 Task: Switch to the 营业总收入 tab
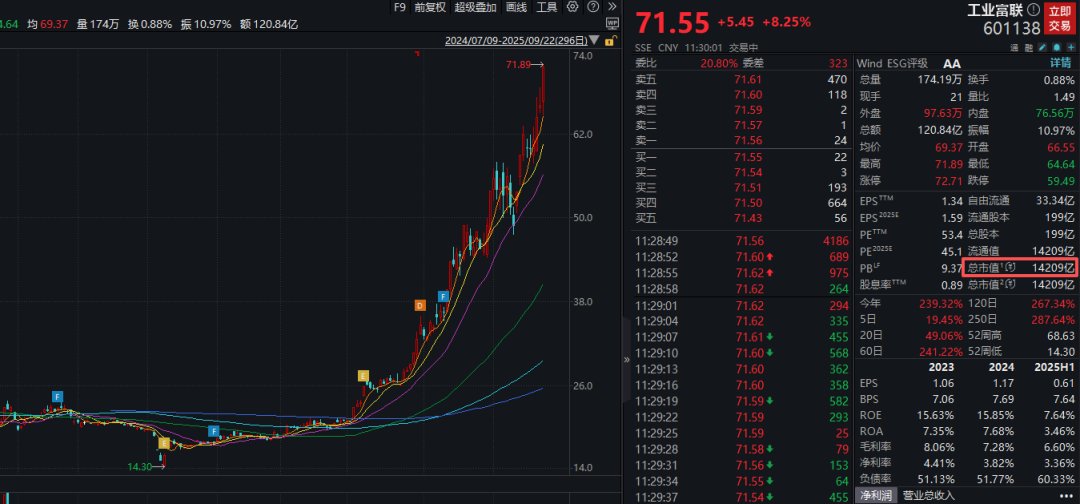click(929, 496)
